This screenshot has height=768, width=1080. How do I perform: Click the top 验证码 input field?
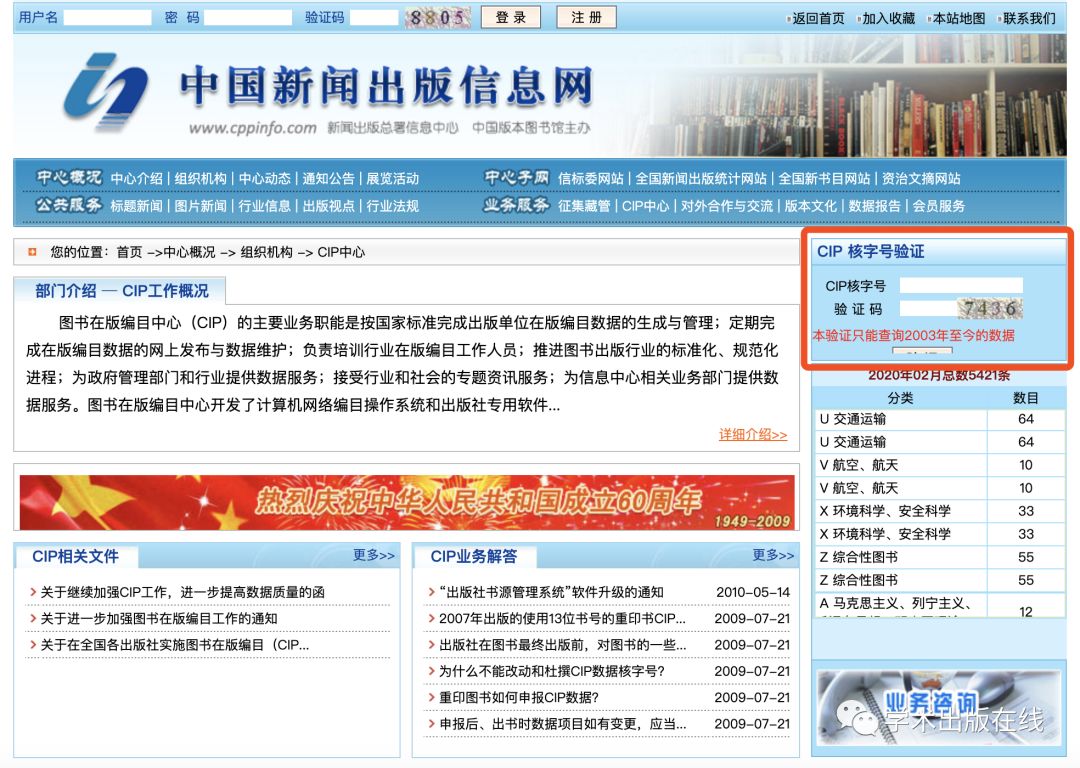tap(374, 18)
